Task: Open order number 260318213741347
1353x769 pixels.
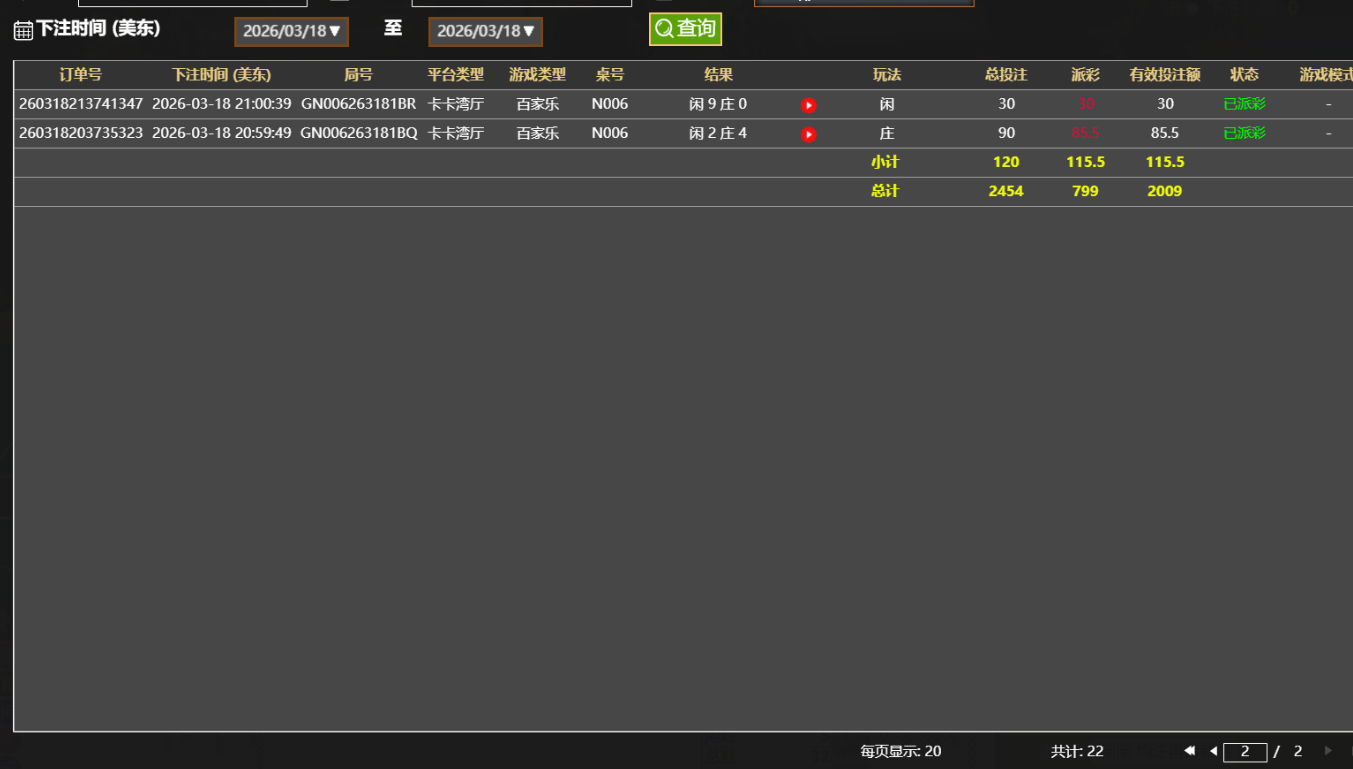Action: (81, 104)
